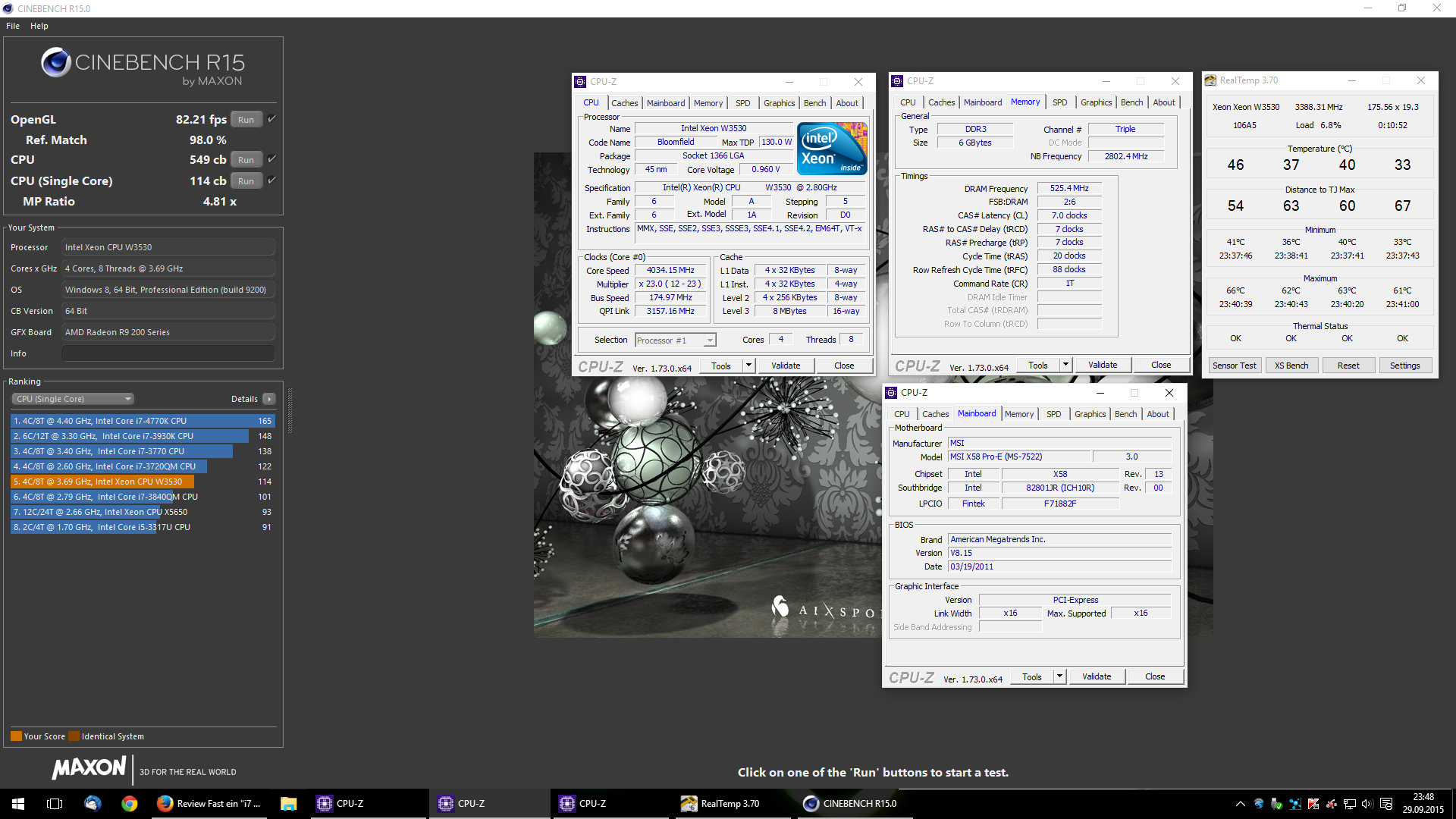This screenshot has width=1456, height=819.
Task: Click the Cinebench logo in the title bar
Action: click(8, 8)
